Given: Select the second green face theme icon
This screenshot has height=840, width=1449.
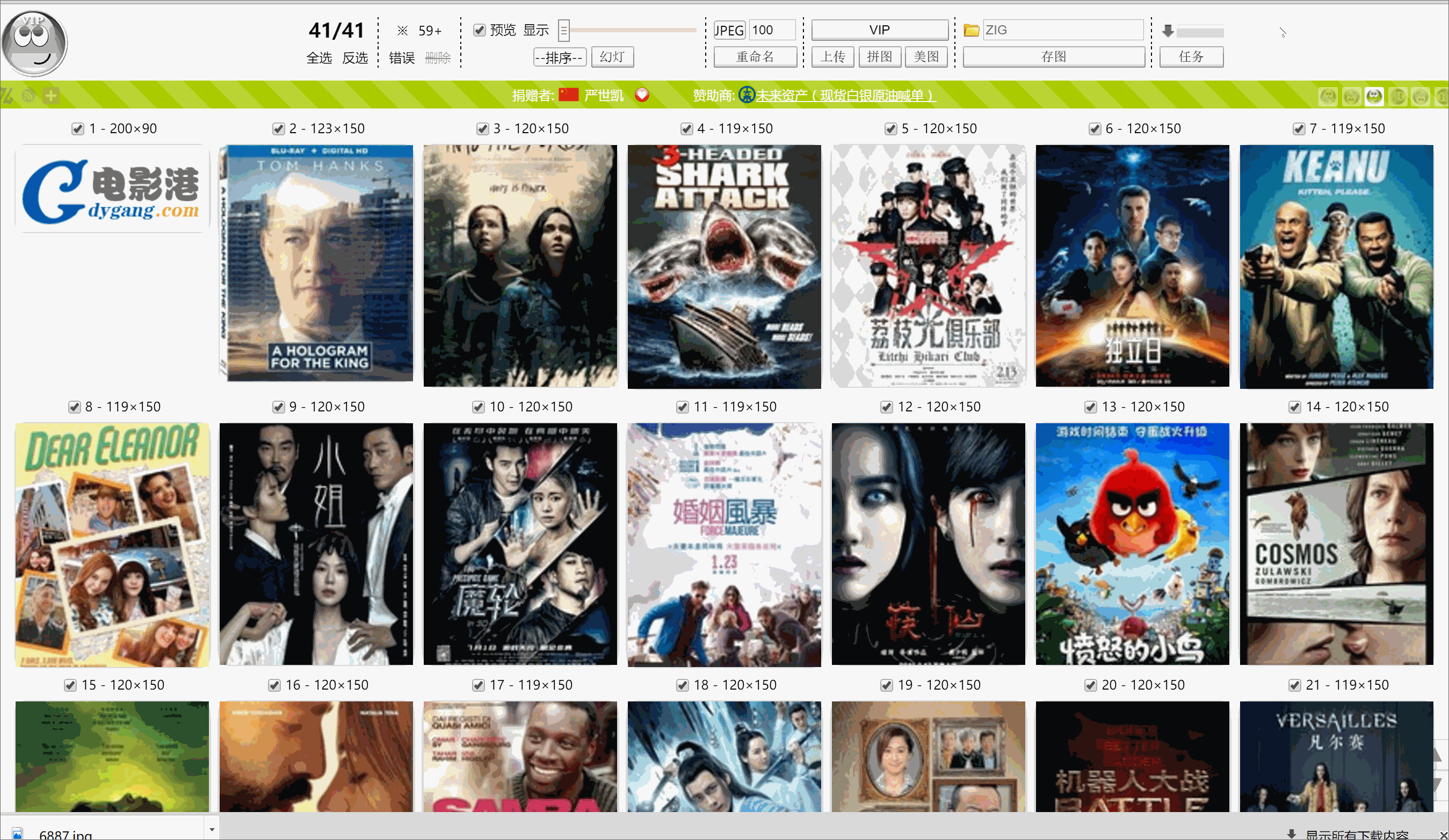Looking at the screenshot, I should [x=1351, y=96].
